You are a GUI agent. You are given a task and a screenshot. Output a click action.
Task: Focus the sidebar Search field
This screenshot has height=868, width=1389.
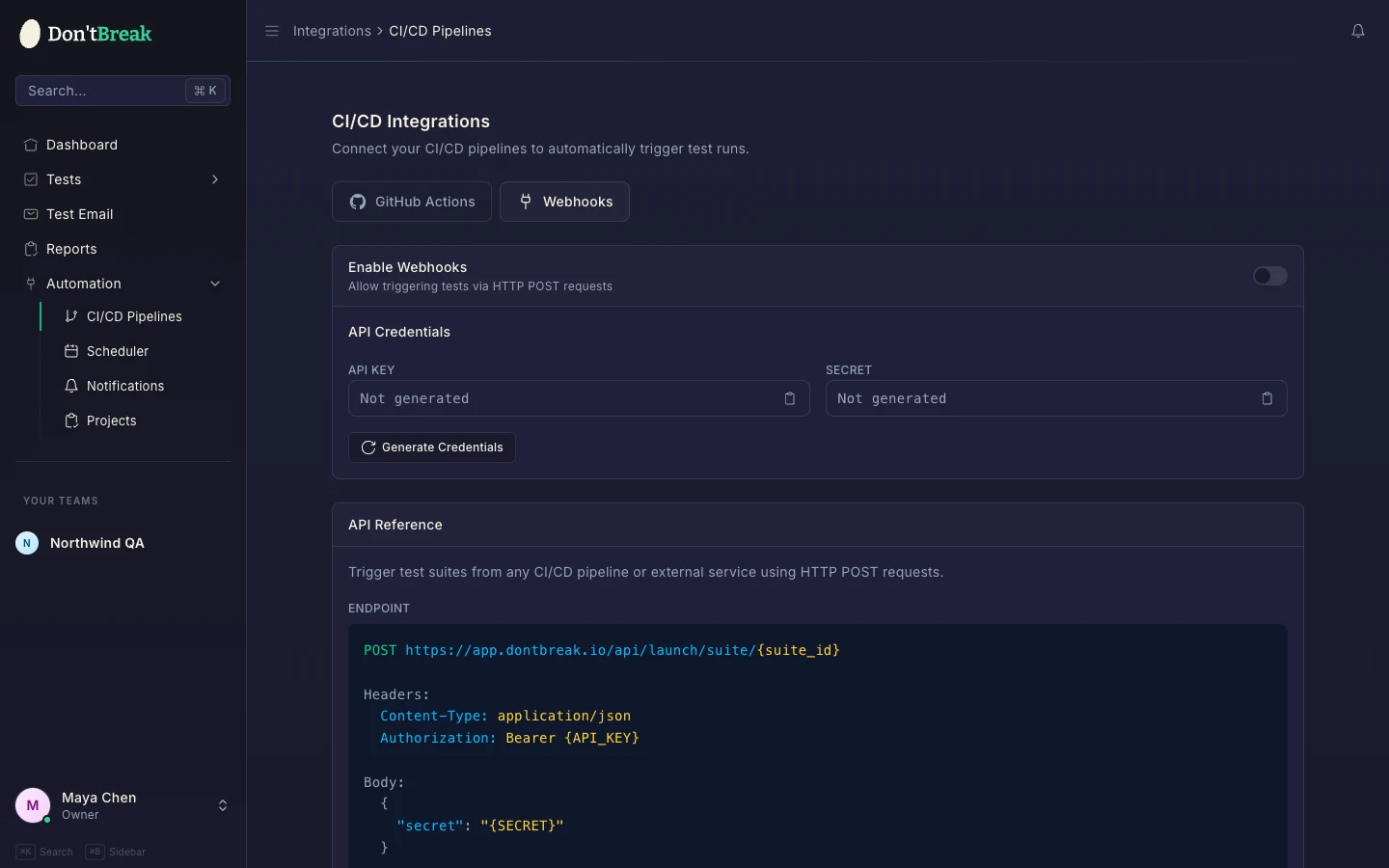pyautogui.click(x=123, y=91)
